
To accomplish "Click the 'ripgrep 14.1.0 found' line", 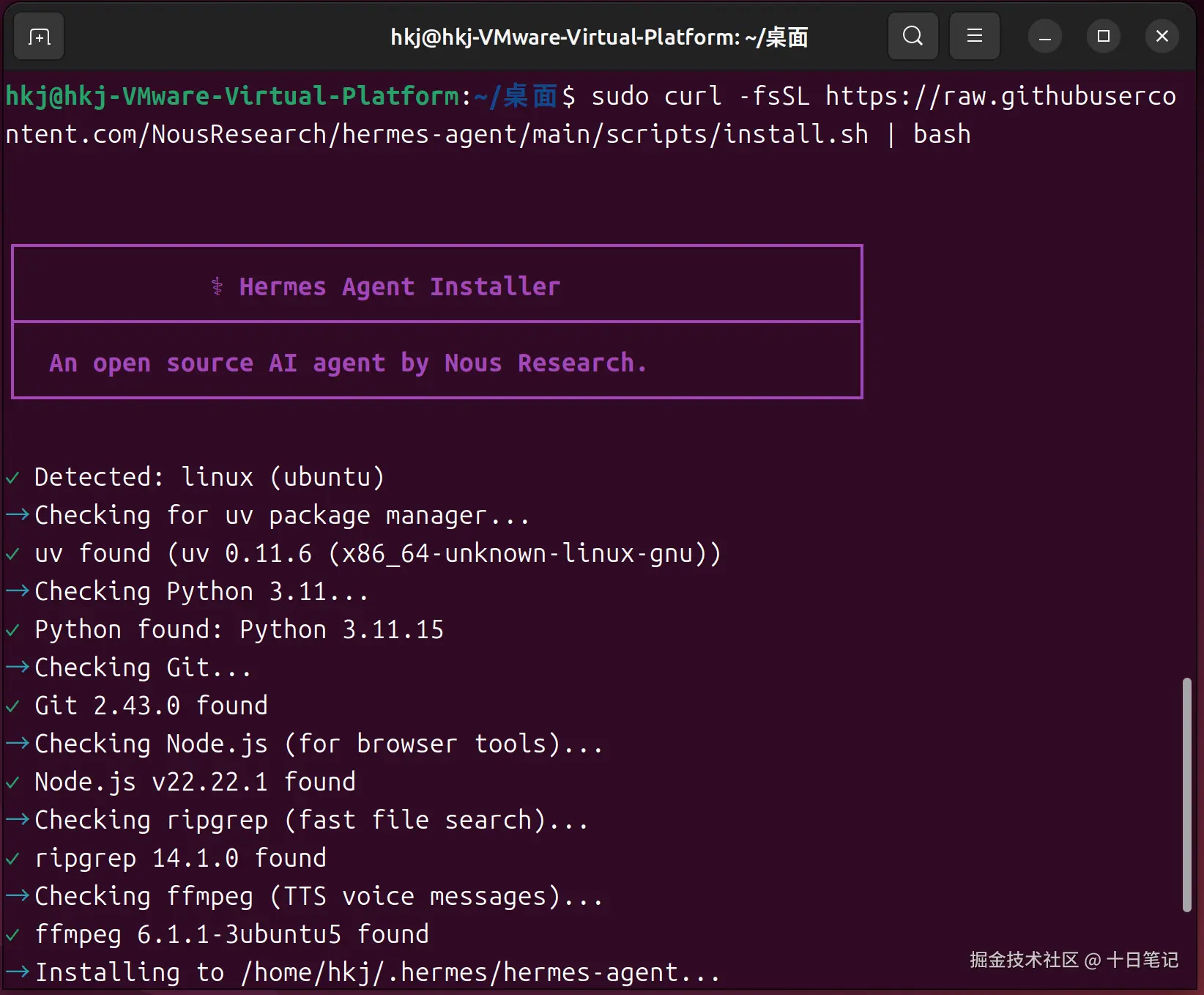I will 180,858.
